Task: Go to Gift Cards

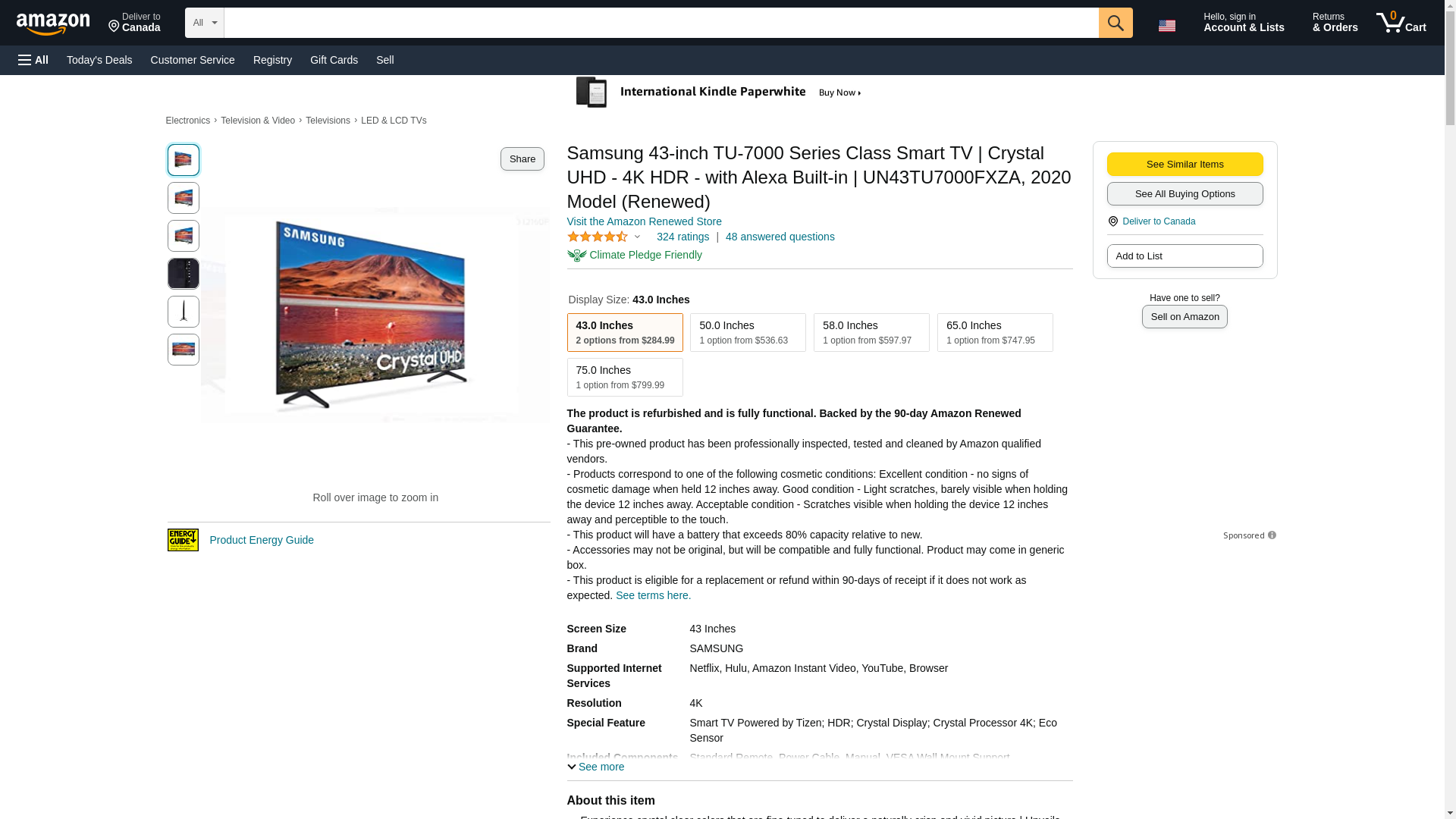Action: pyautogui.click(x=334, y=60)
